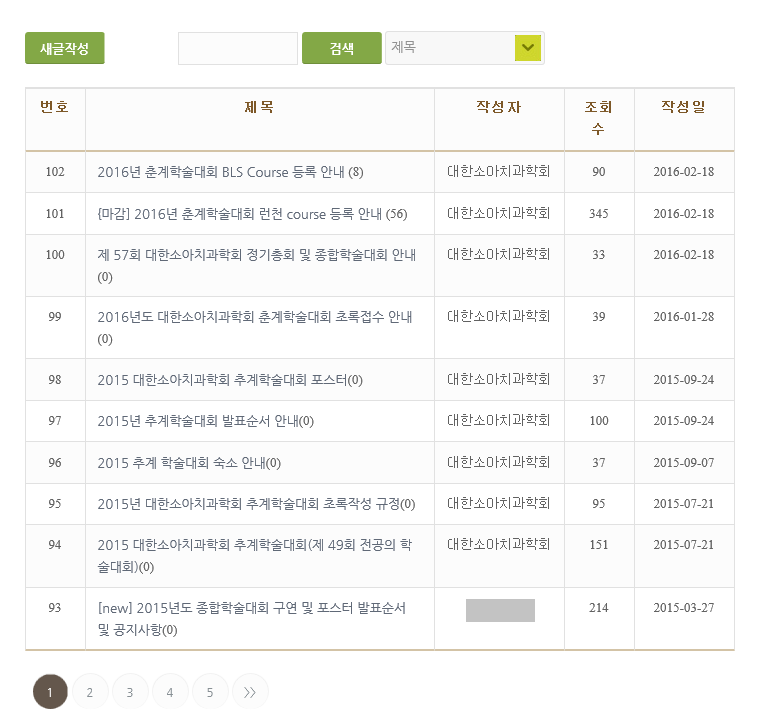The height and width of the screenshot is (728, 760).
Task: Open post 2015 추계 학술대회 숙소 안내
Action: 189,463
